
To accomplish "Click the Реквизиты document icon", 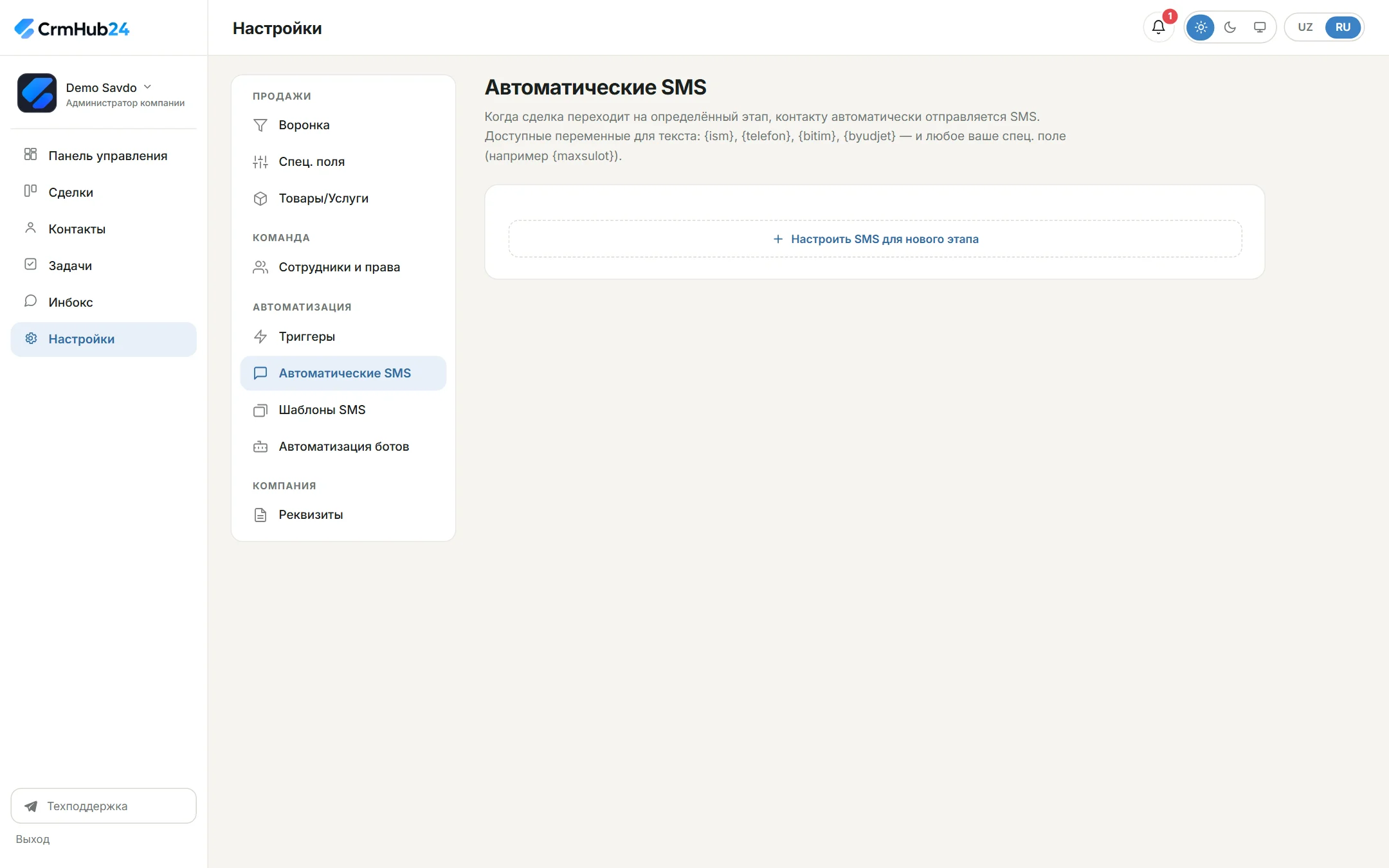I will click(x=260, y=515).
